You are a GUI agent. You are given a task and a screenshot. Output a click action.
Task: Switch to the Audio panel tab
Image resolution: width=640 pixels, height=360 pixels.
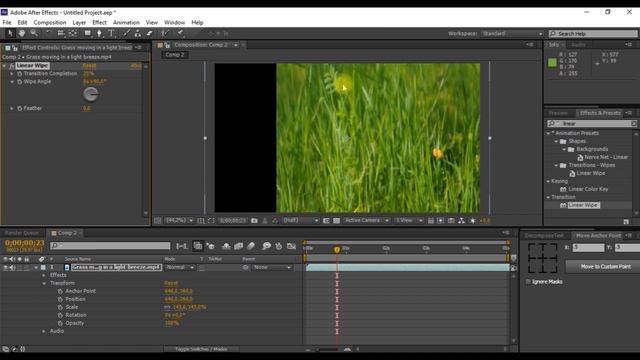[x=578, y=44]
